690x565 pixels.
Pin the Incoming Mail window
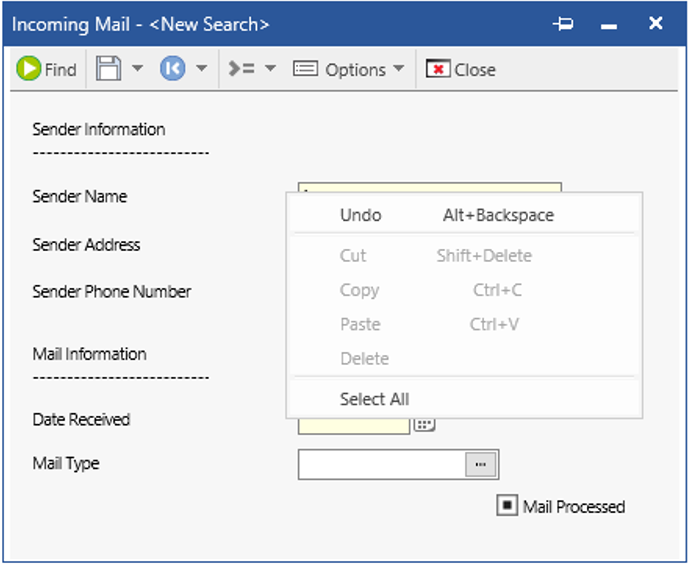coord(563,23)
